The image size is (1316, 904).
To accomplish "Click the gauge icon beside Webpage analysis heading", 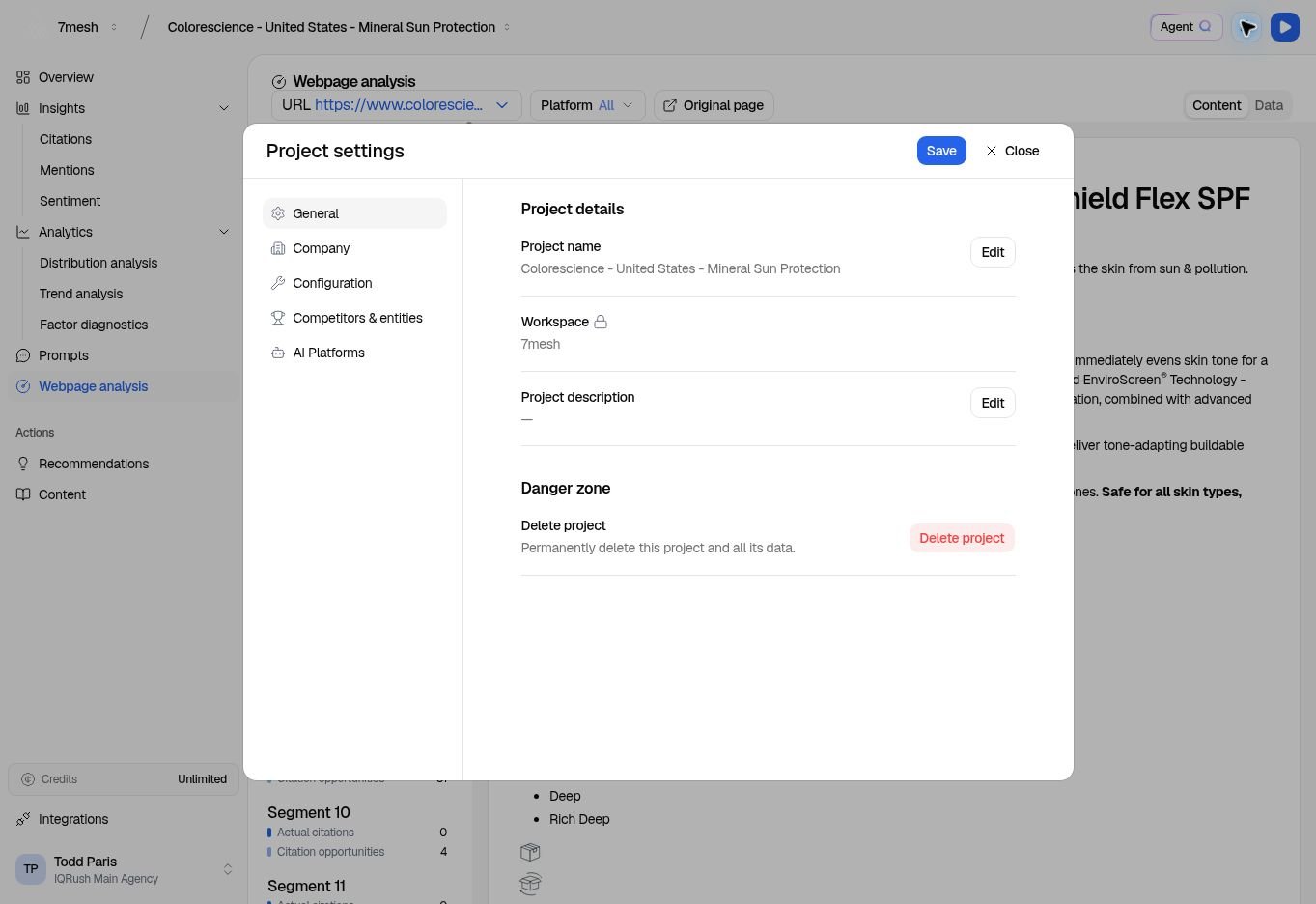I will click(279, 82).
